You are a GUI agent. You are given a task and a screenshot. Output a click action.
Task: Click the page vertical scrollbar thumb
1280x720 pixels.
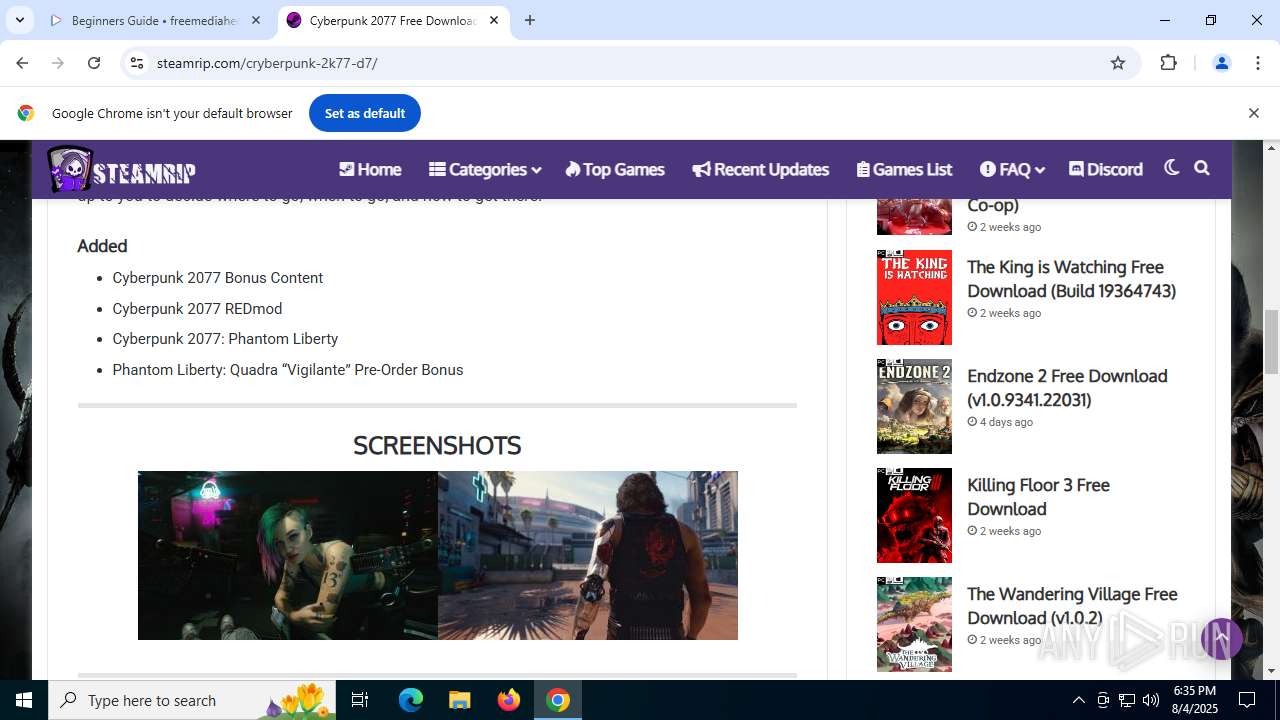tap(1271, 342)
